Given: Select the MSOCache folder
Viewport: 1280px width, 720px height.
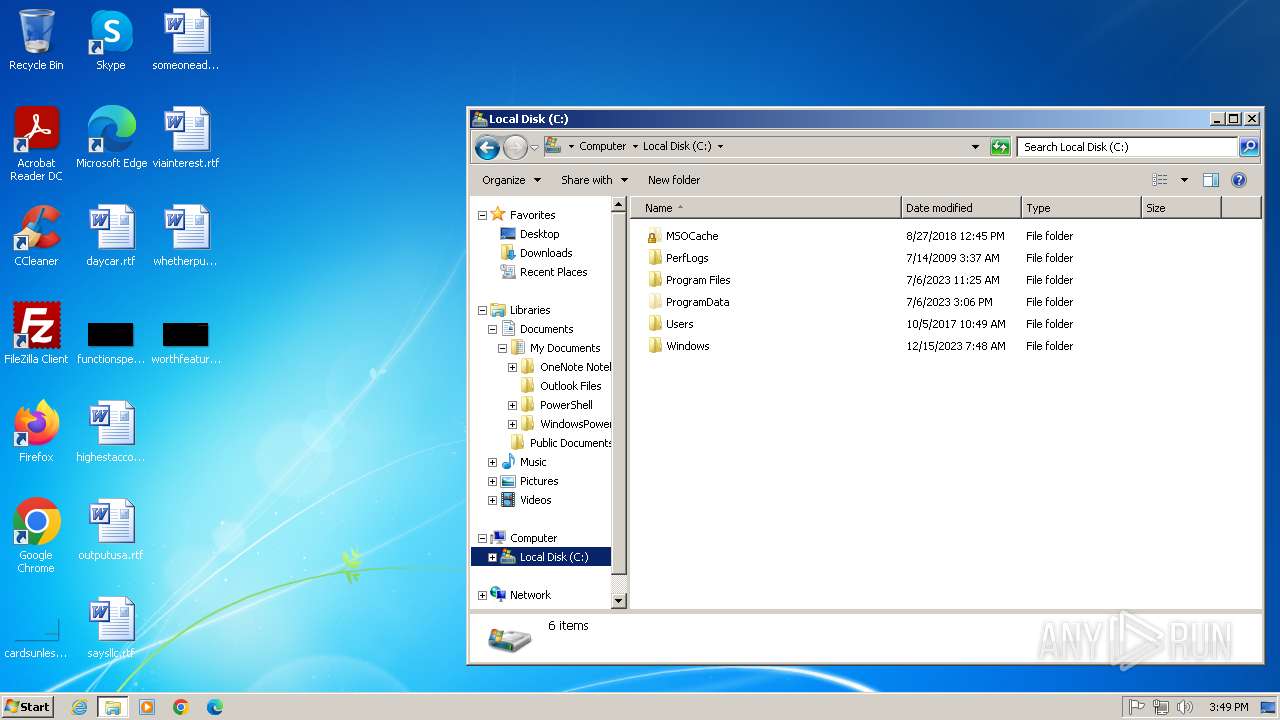Looking at the screenshot, I should pyautogui.click(x=692, y=236).
